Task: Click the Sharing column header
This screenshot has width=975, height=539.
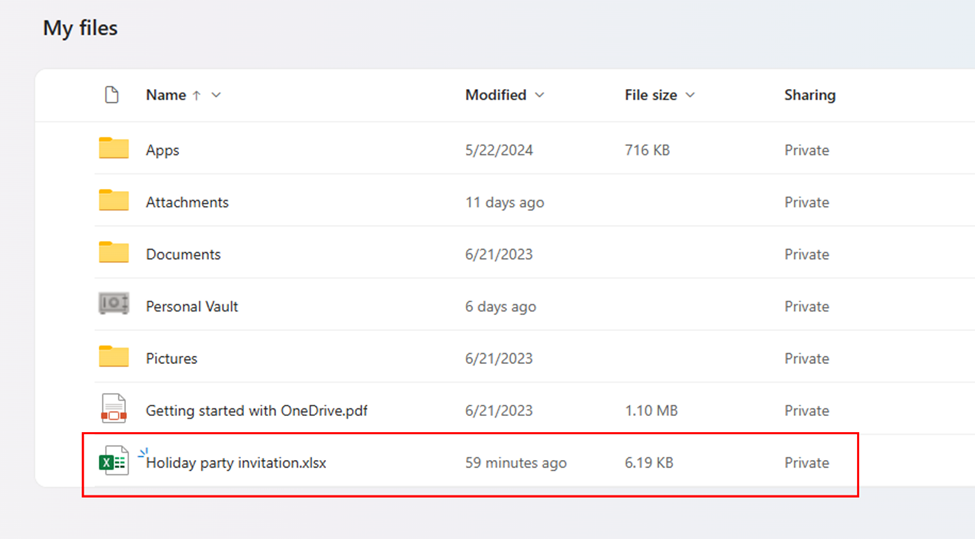Action: click(809, 95)
